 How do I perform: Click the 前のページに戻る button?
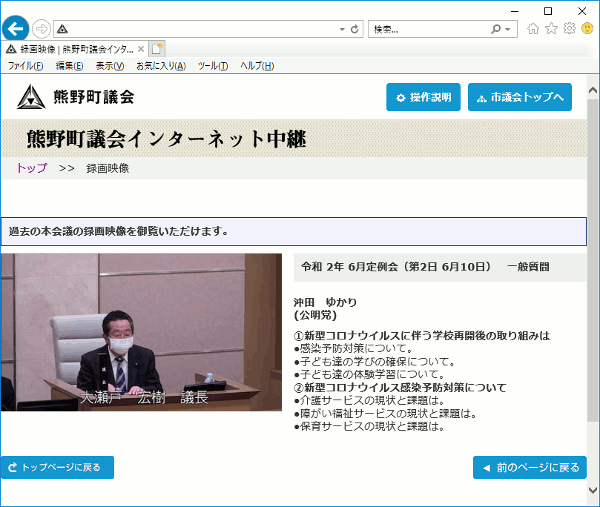[530, 467]
